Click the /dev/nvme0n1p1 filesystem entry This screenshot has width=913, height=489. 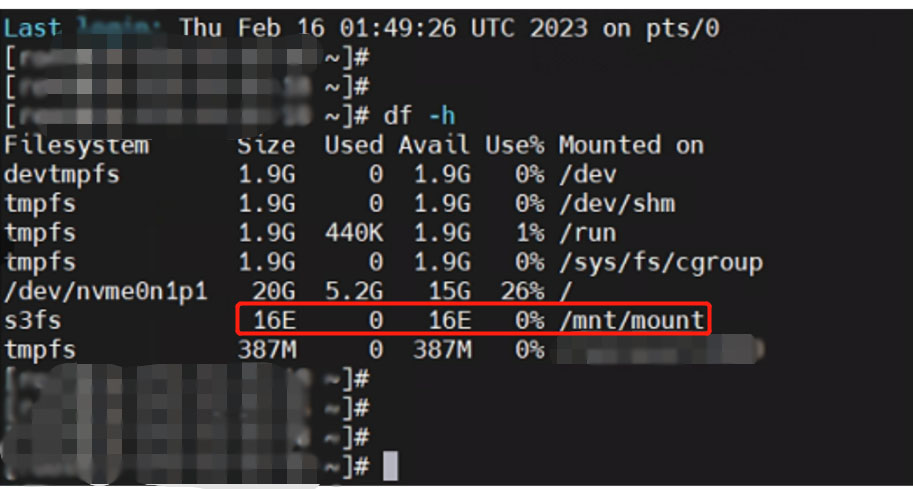point(105,291)
